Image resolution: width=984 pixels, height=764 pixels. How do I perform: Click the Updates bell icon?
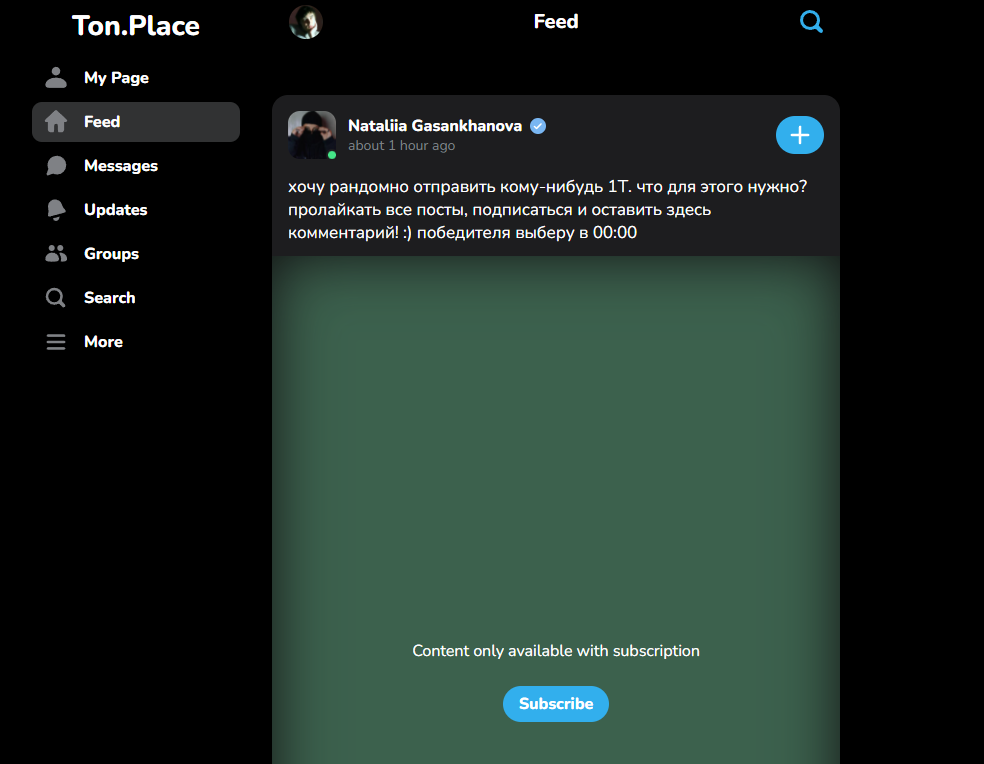[x=56, y=210]
